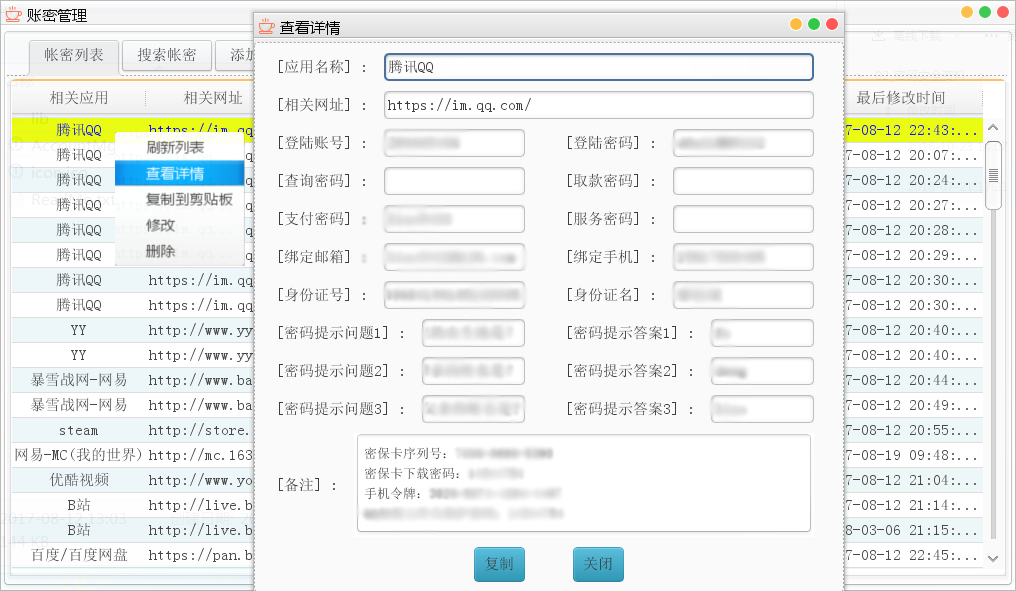This screenshot has width=1016, height=591.
Task: Switch to the 搜索帐密 tab
Action: point(167,55)
